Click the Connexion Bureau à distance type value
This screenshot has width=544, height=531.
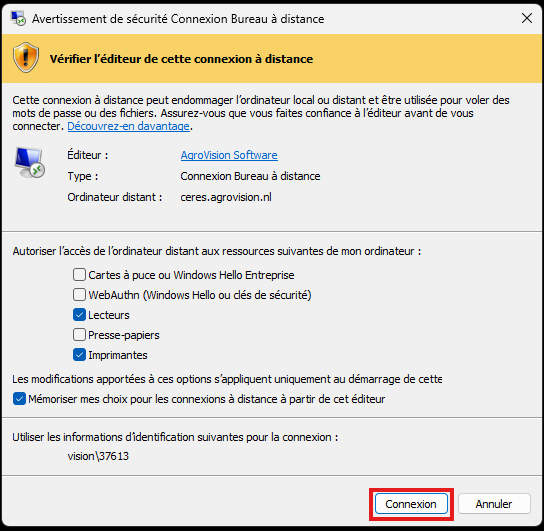[x=250, y=176]
